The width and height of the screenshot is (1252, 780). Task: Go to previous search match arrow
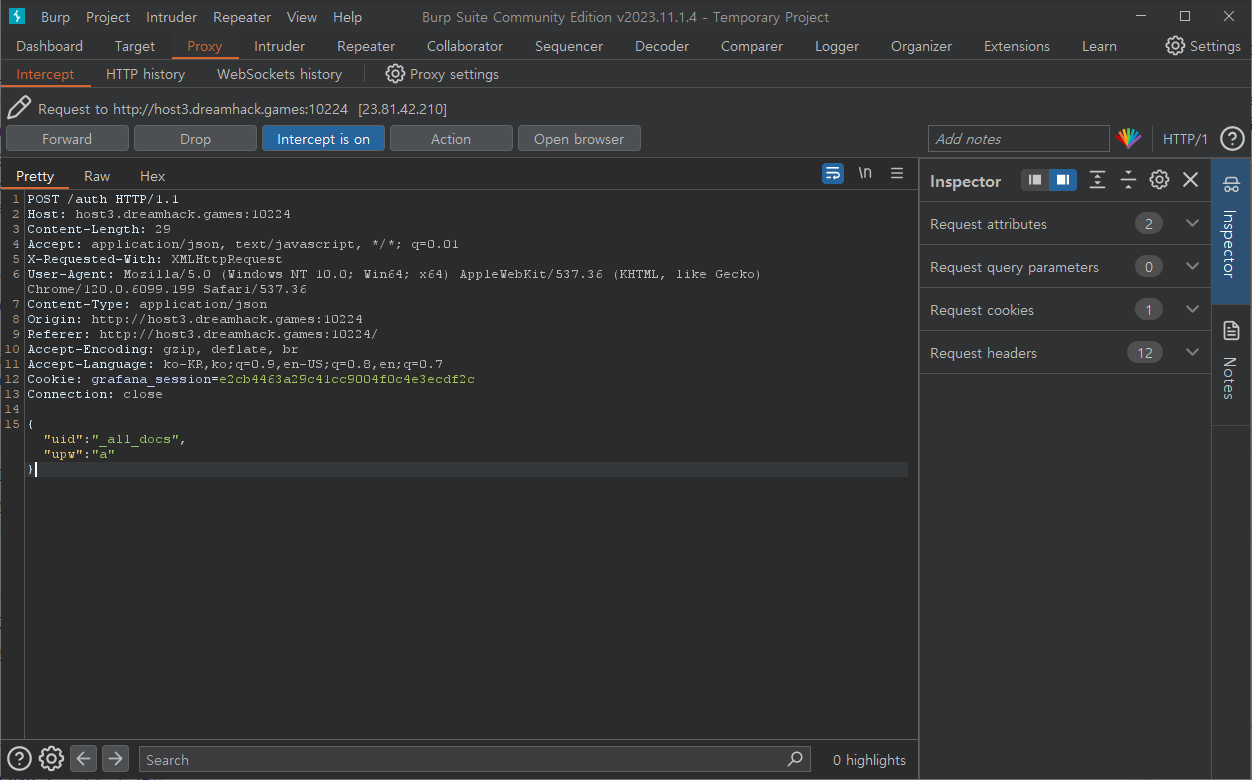[84, 759]
